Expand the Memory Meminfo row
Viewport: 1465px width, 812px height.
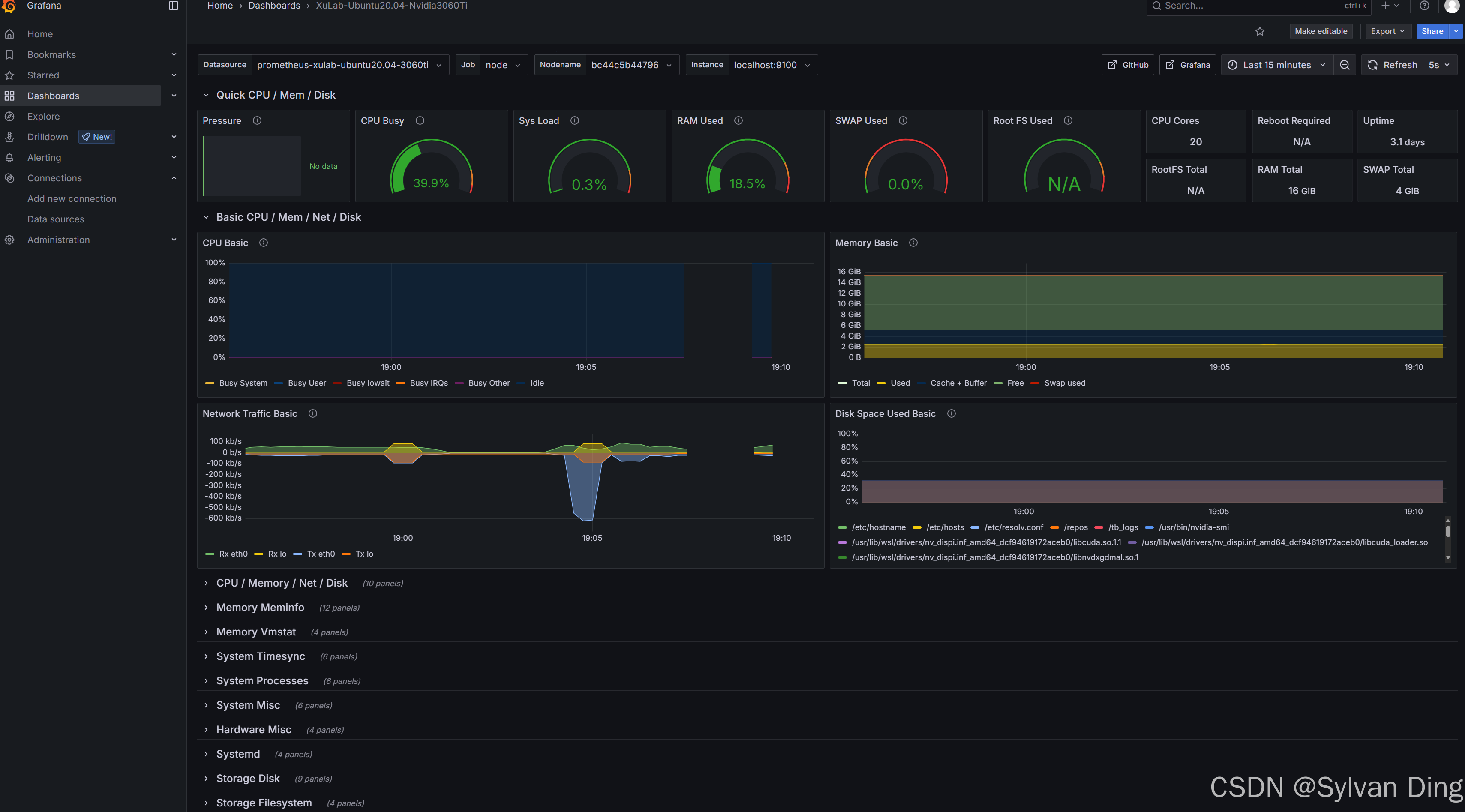[x=260, y=608]
